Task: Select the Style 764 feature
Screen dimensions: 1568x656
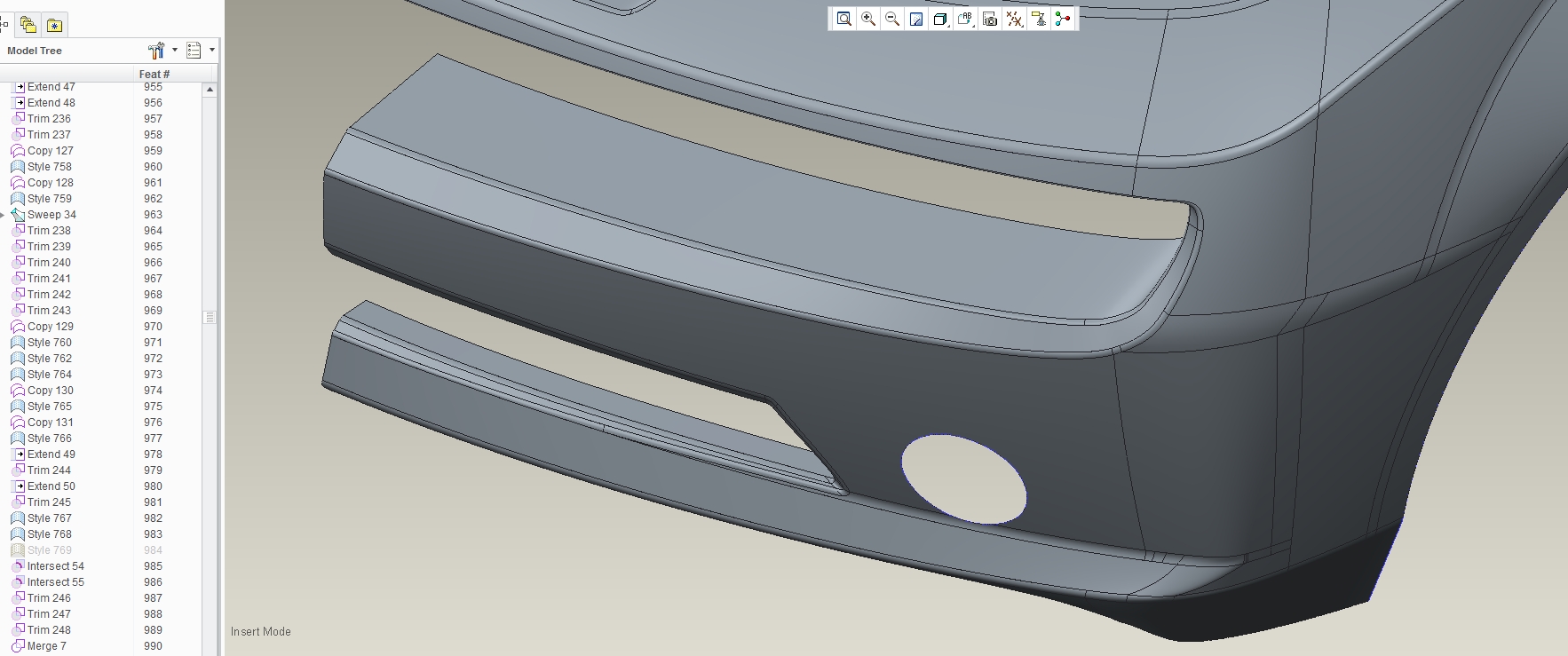Action: pos(50,375)
